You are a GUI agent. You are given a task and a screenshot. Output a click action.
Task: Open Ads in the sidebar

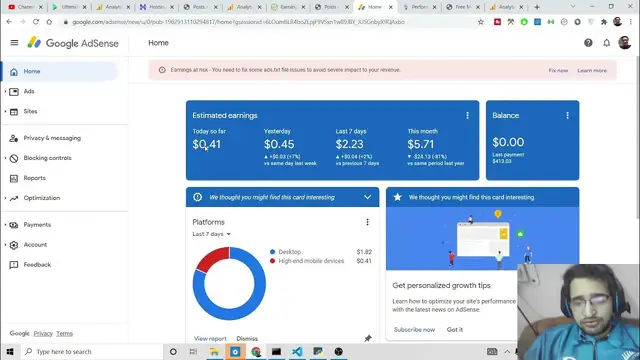click(29, 91)
